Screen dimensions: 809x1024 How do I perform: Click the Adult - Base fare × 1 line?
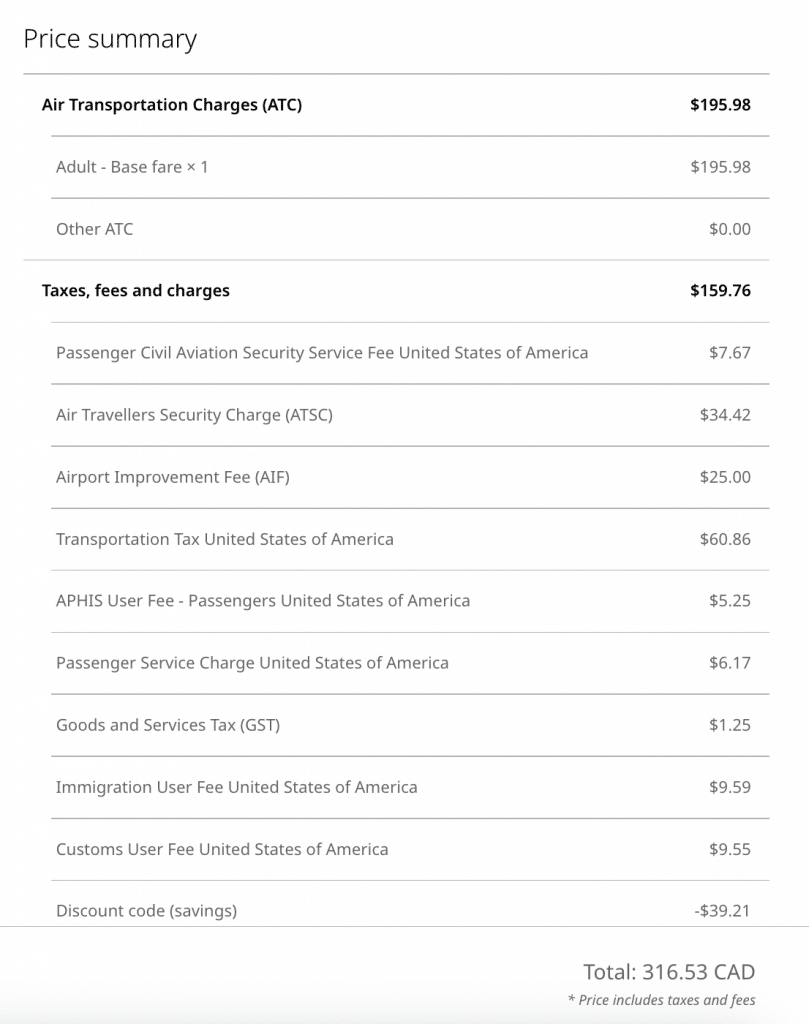[132, 167]
